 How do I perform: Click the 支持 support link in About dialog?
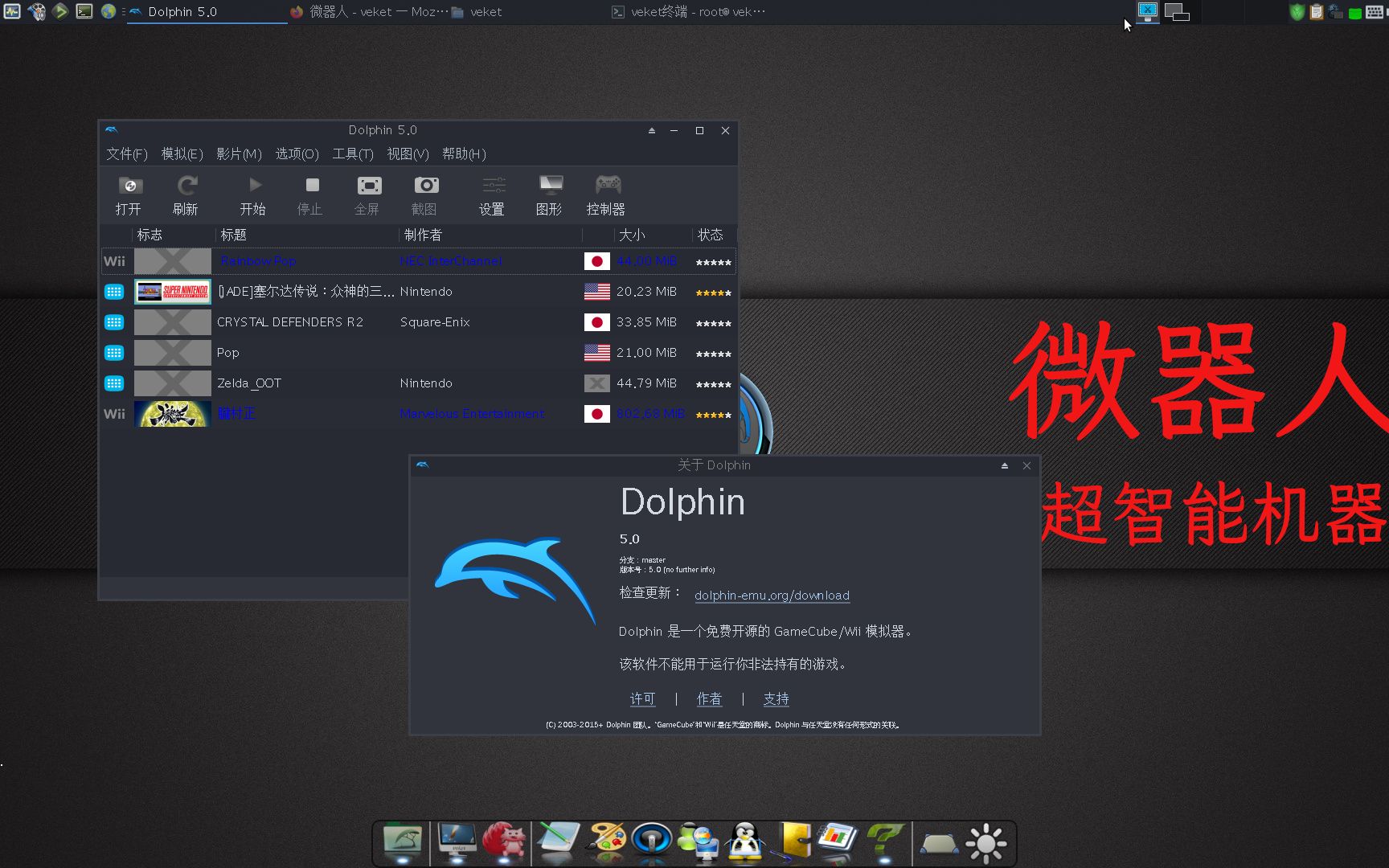coord(776,698)
